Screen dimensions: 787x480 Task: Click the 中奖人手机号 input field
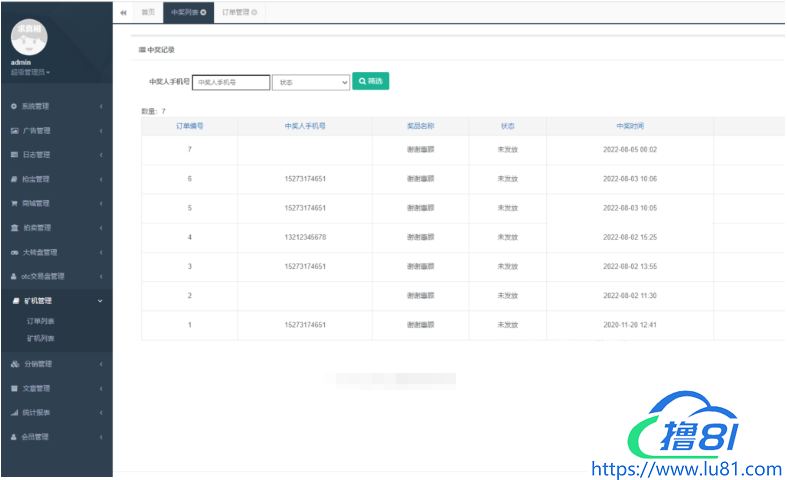[x=231, y=82]
